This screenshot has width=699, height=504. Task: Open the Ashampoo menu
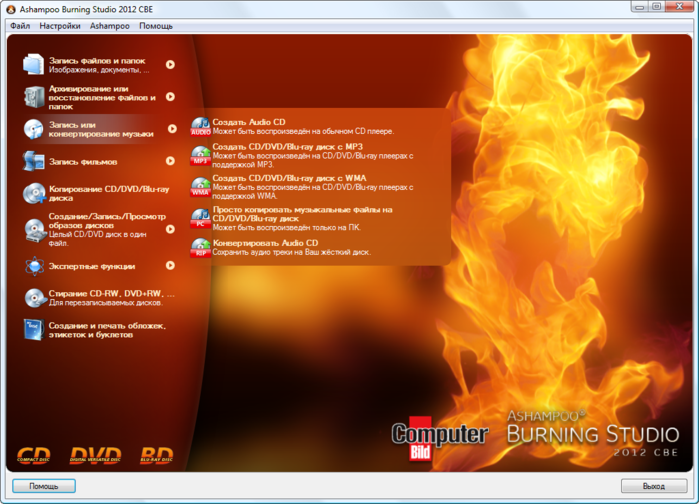pos(110,26)
